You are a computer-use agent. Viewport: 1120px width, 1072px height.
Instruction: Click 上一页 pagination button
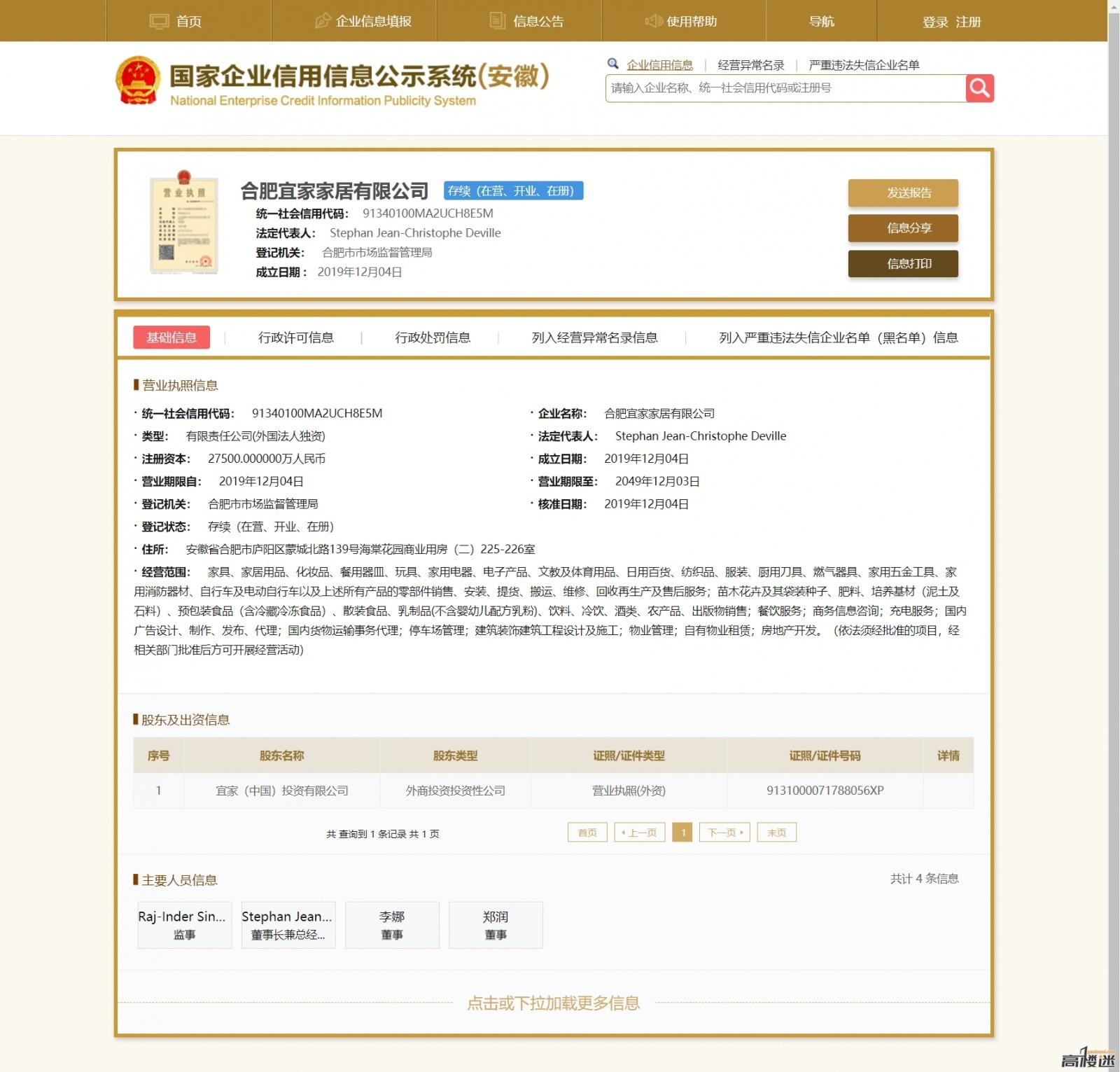[639, 833]
